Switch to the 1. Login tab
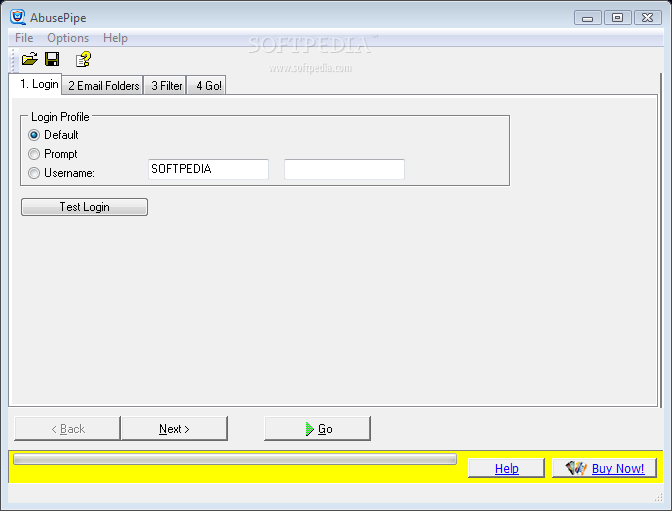The image size is (672, 511). point(36,84)
